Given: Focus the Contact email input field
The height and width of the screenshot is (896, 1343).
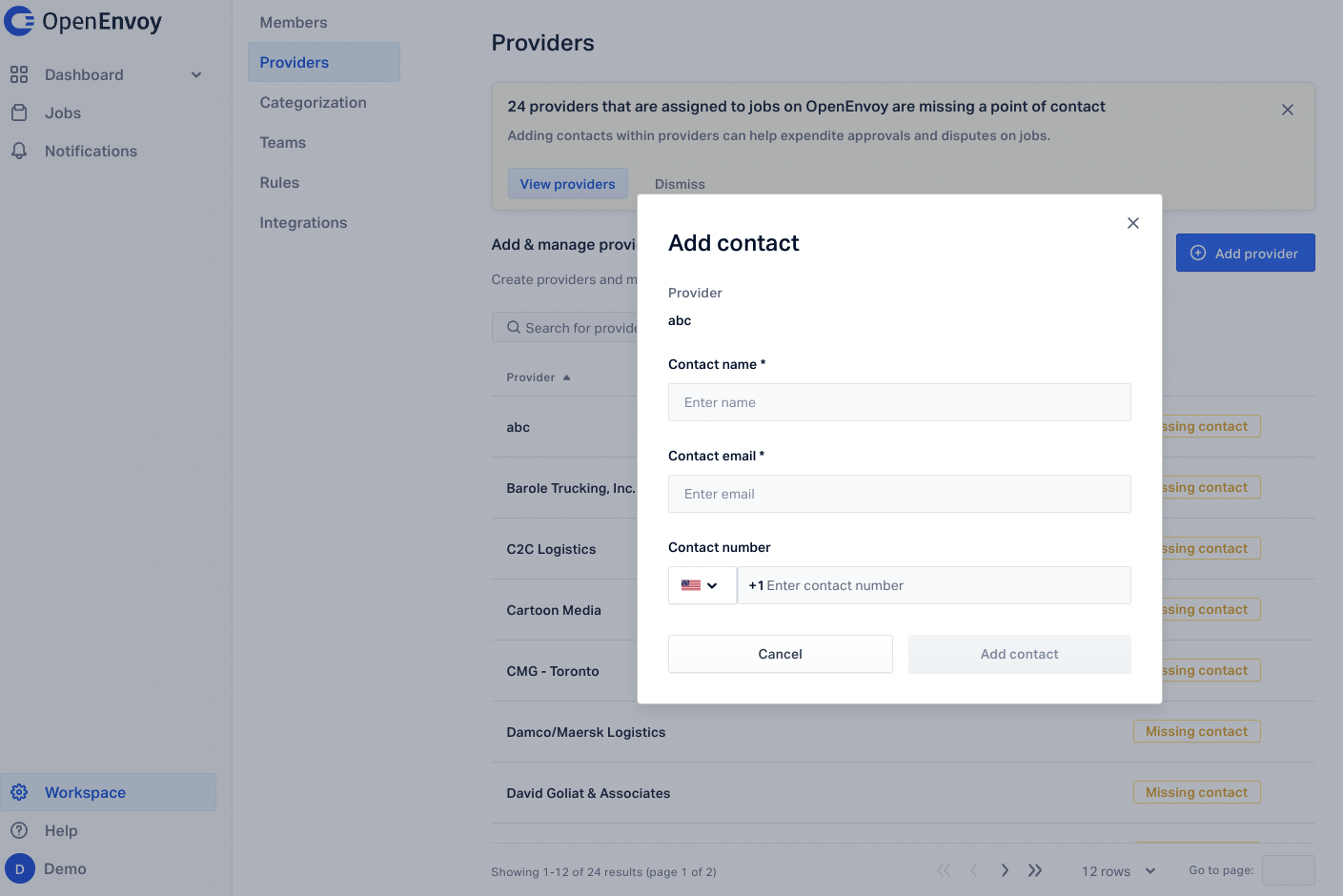Looking at the screenshot, I should pos(900,494).
